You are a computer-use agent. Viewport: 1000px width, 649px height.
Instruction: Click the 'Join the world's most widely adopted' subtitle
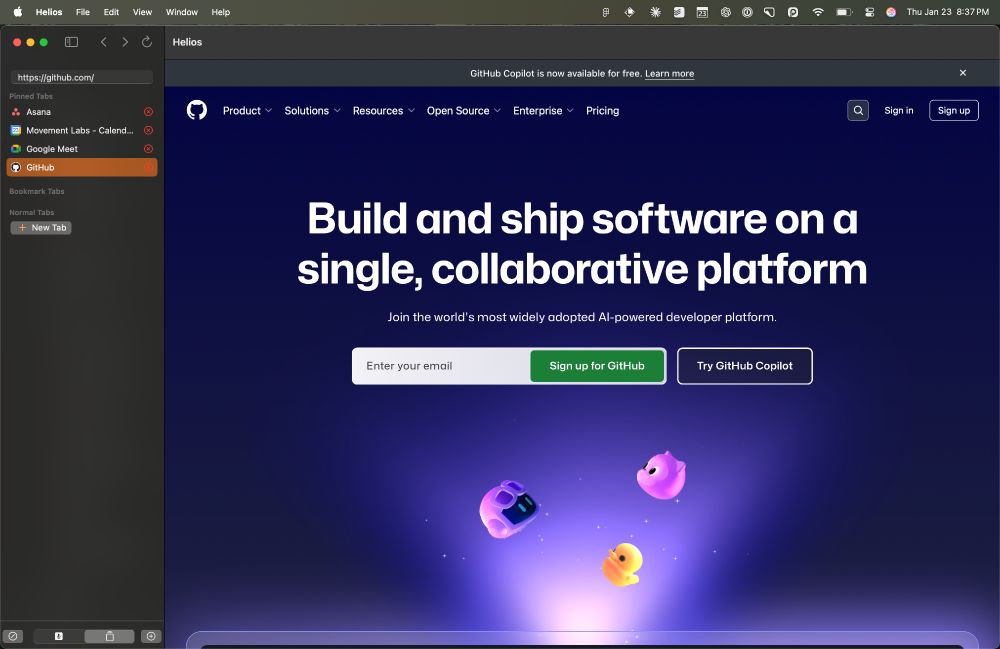[582, 317]
